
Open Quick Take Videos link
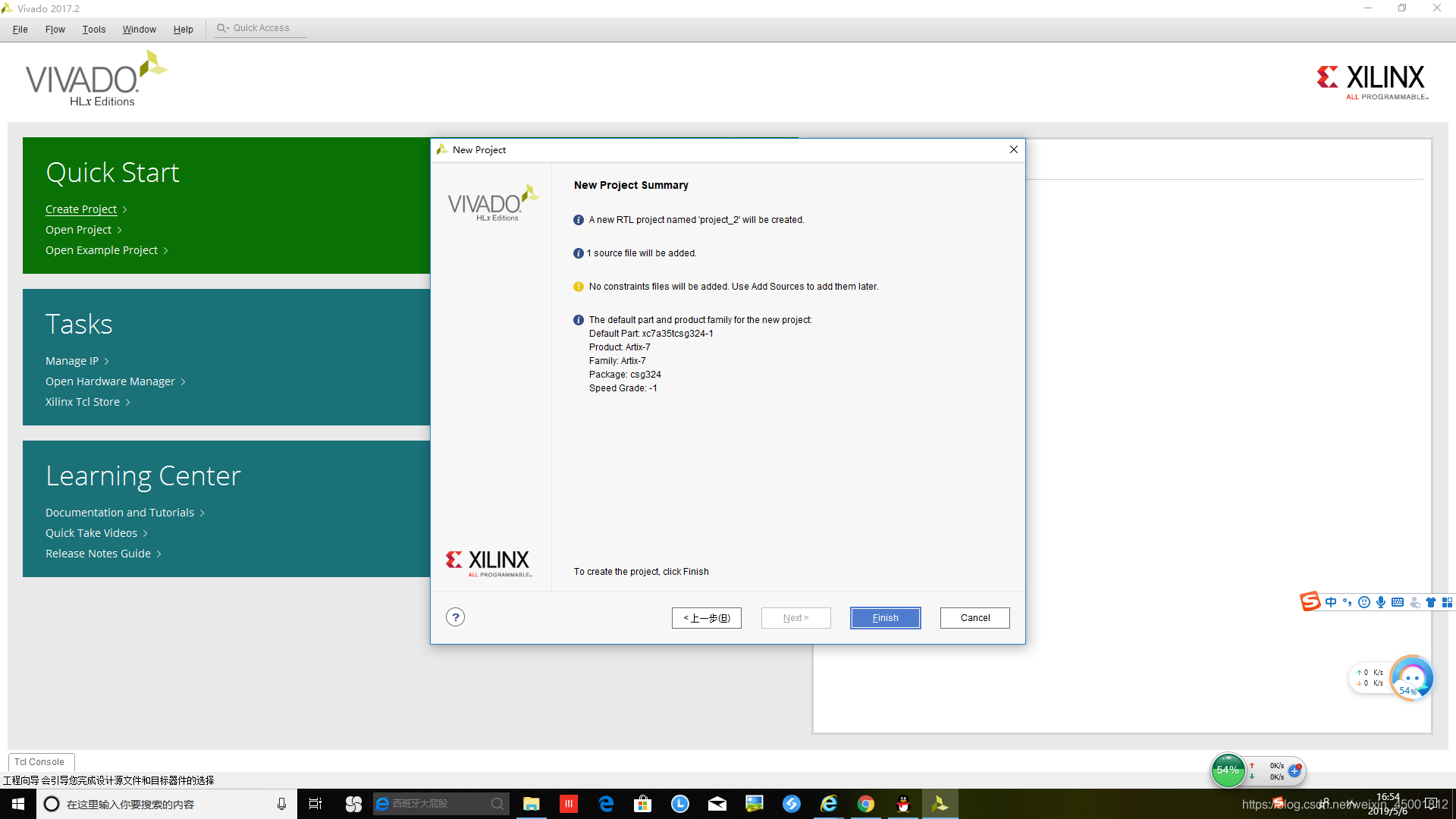coord(91,533)
